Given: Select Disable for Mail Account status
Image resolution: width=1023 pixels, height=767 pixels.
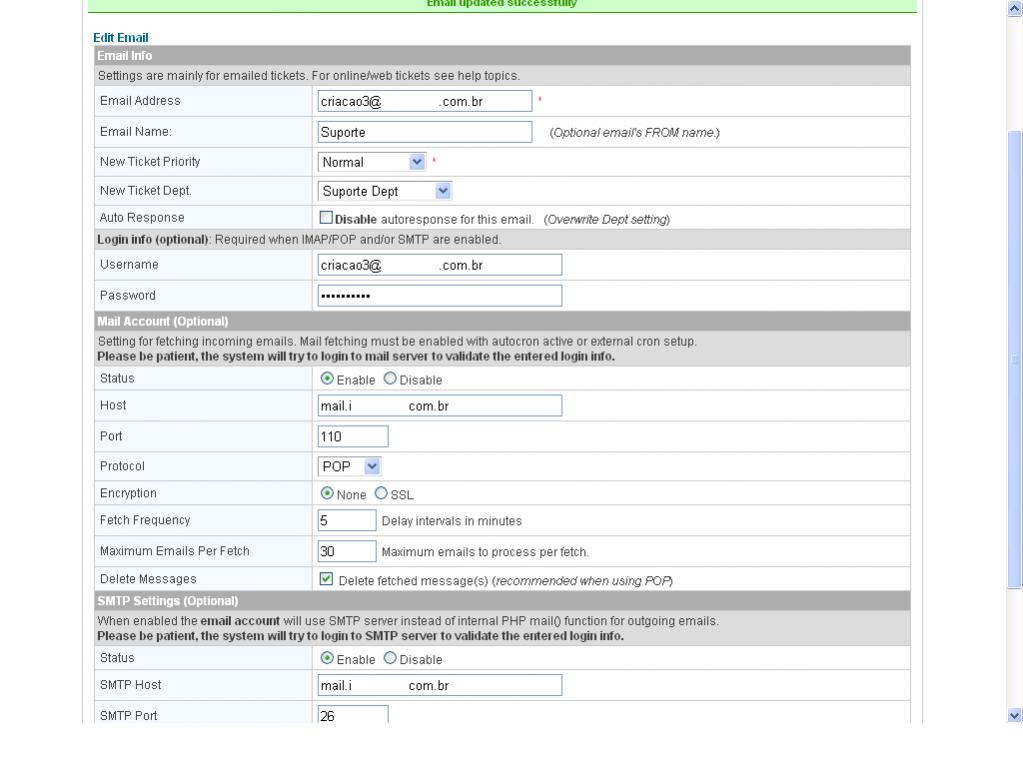Looking at the screenshot, I should (x=390, y=379).
